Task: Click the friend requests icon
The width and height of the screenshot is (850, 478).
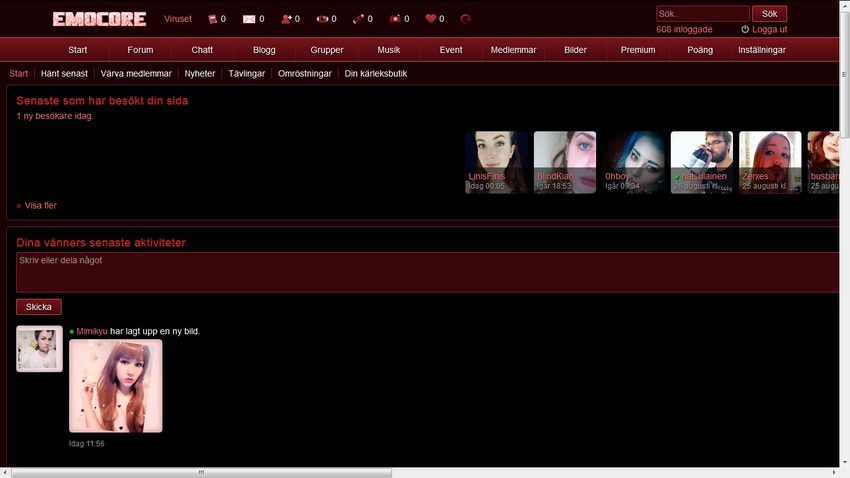Action: pyautogui.click(x=286, y=19)
